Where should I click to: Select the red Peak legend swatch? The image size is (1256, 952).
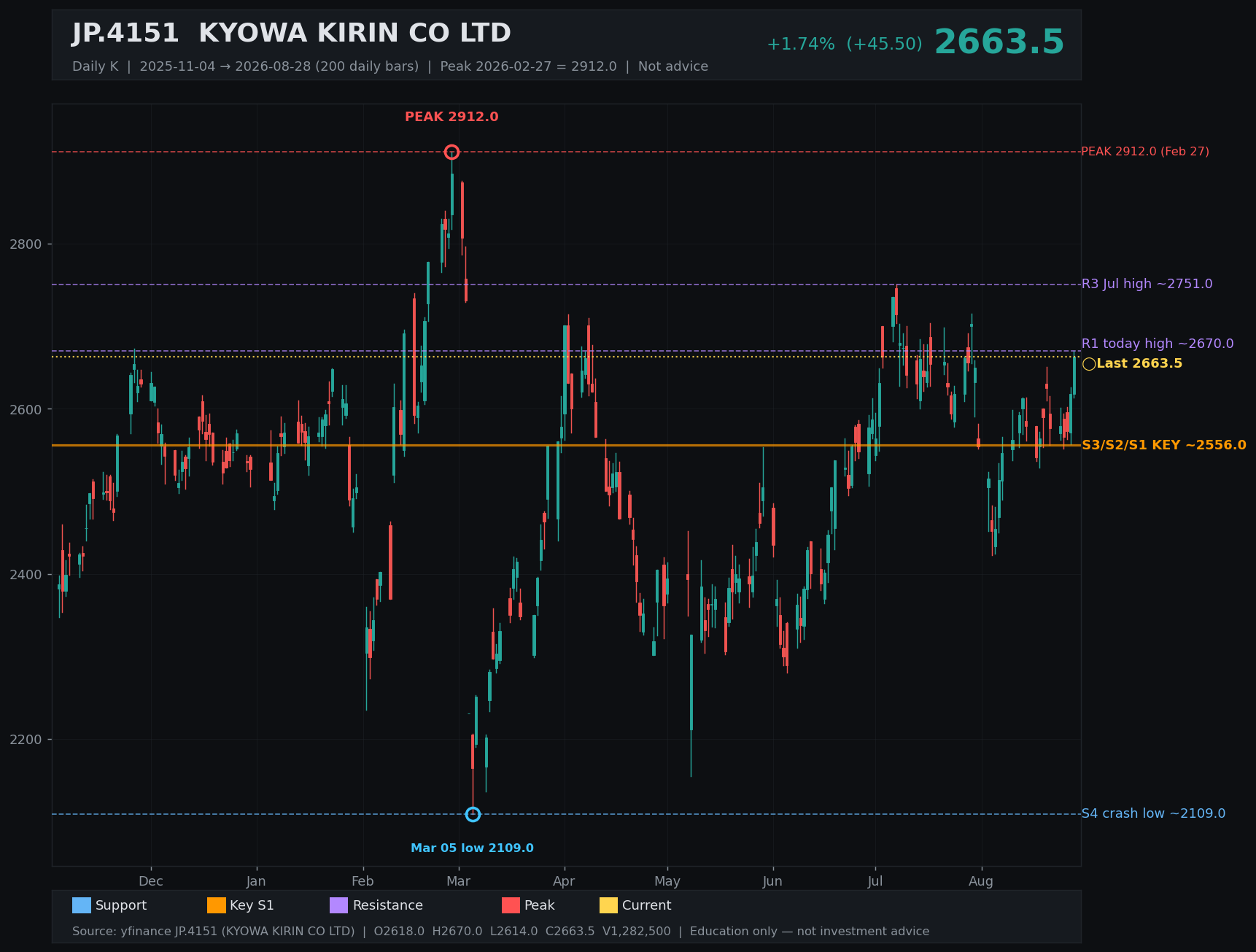click(x=511, y=905)
